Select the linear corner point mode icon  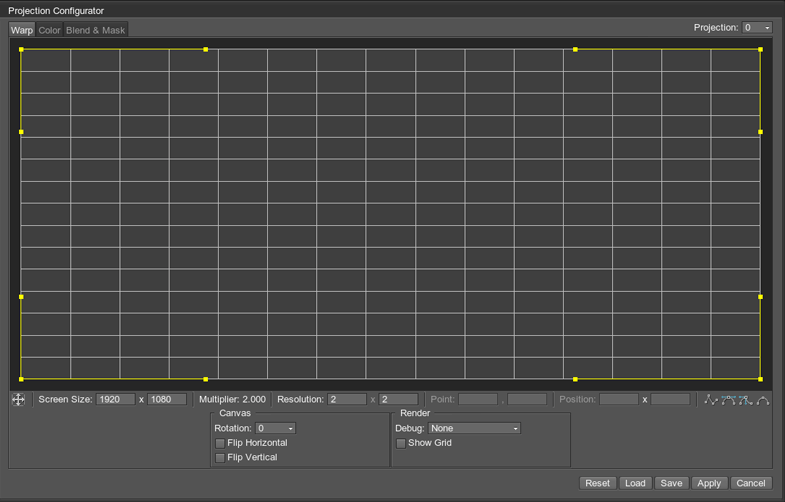click(x=711, y=400)
